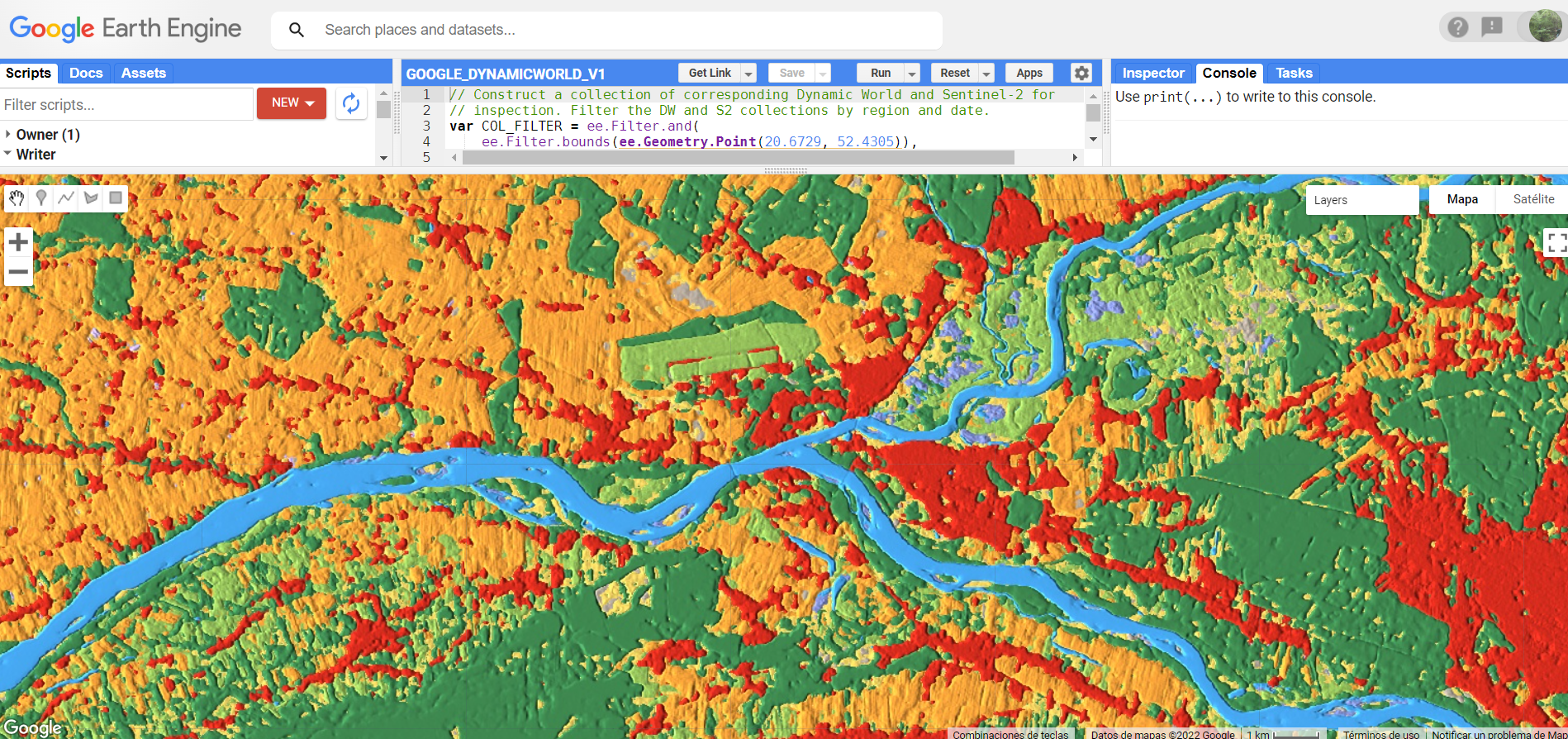Image resolution: width=1568 pixels, height=739 pixels.
Task: Switch map to Mapa view
Action: pyautogui.click(x=1462, y=199)
